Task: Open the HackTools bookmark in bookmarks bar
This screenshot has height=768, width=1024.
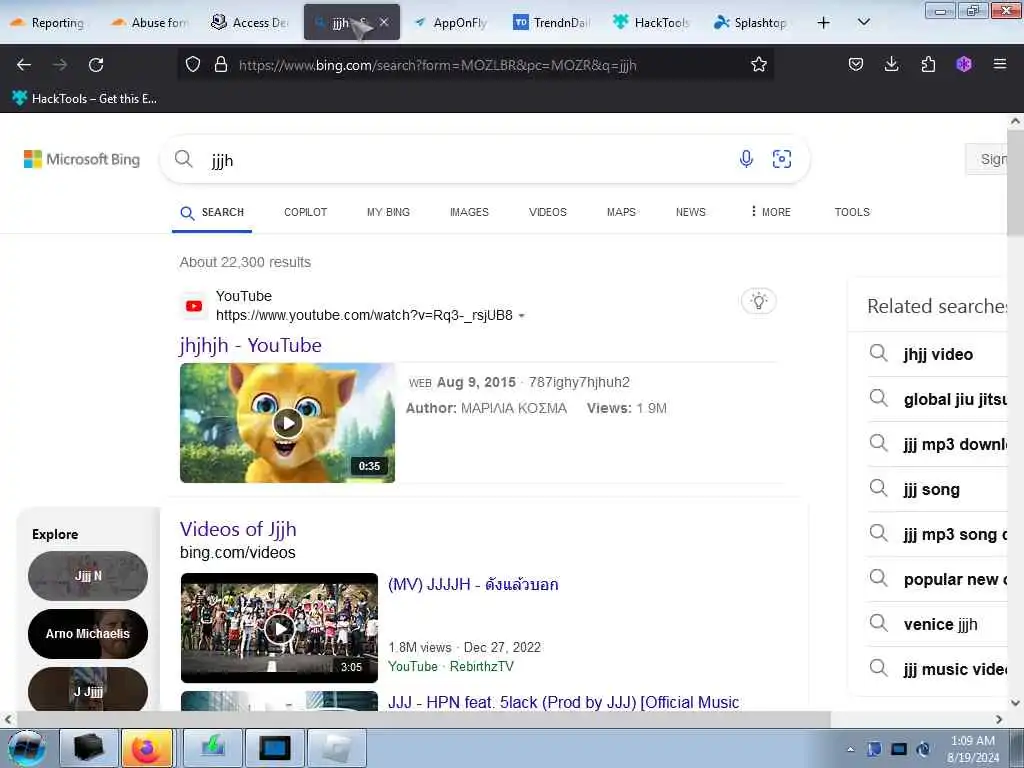Action: click(x=84, y=99)
